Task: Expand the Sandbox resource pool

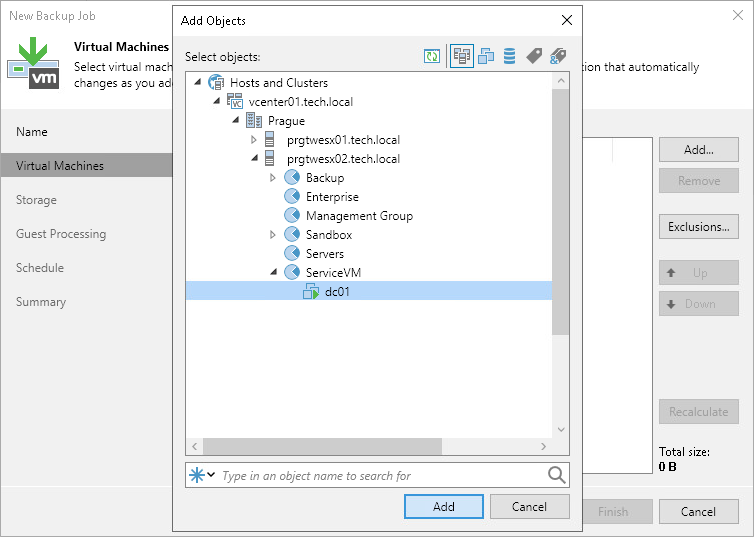Action: click(x=273, y=234)
